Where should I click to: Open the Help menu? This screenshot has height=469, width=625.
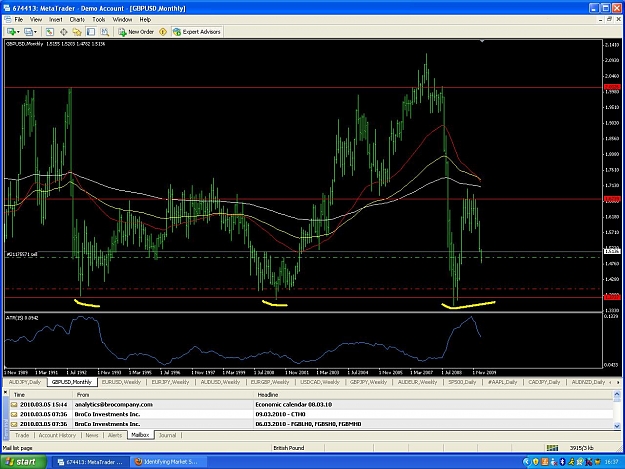(x=145, y=20)
